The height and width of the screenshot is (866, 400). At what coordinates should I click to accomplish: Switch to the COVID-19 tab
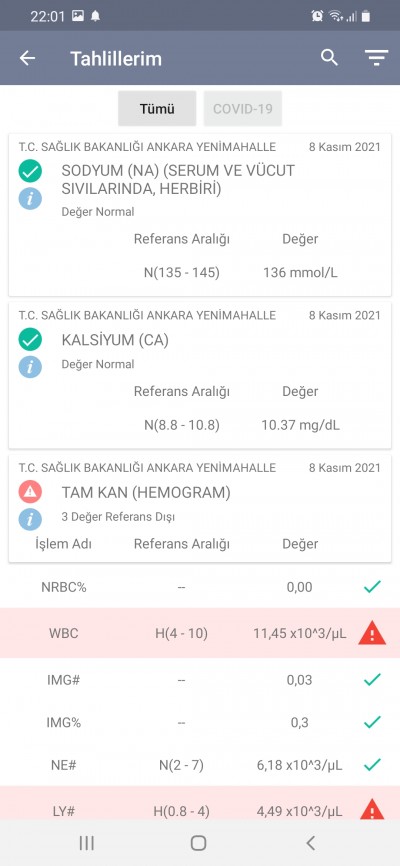(243, 109)
